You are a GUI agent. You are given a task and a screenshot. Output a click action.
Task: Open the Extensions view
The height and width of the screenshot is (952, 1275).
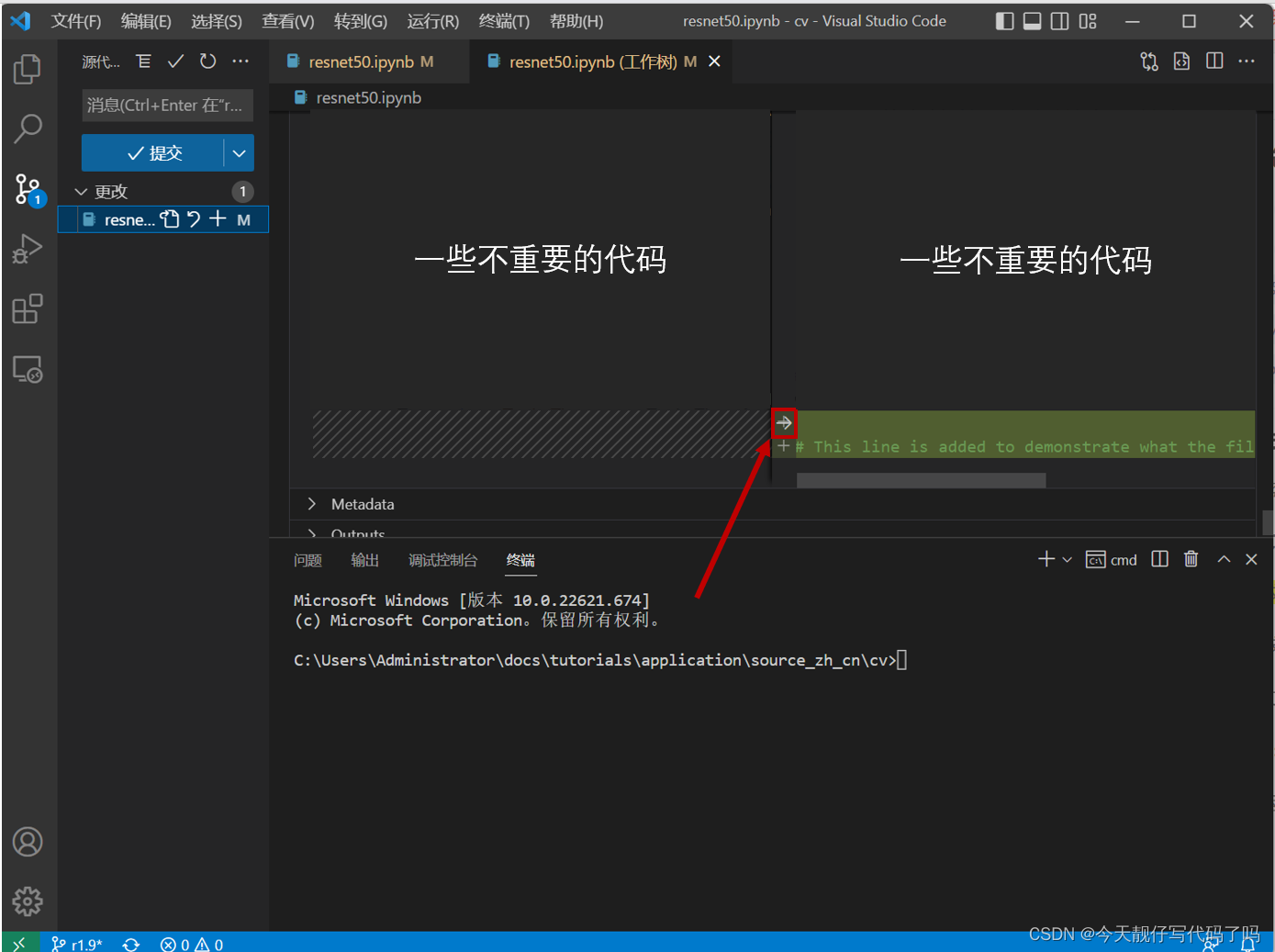tap(28, 308)
